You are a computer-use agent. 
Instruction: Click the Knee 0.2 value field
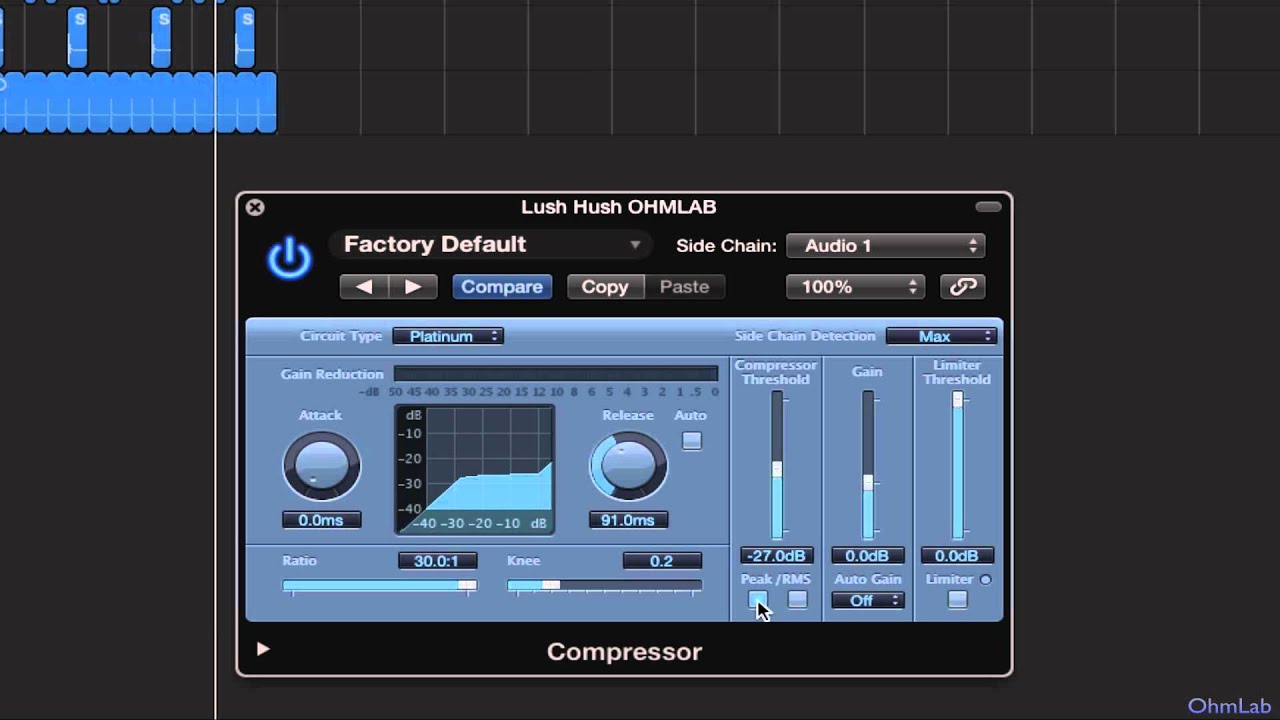[x=662, y=561]
